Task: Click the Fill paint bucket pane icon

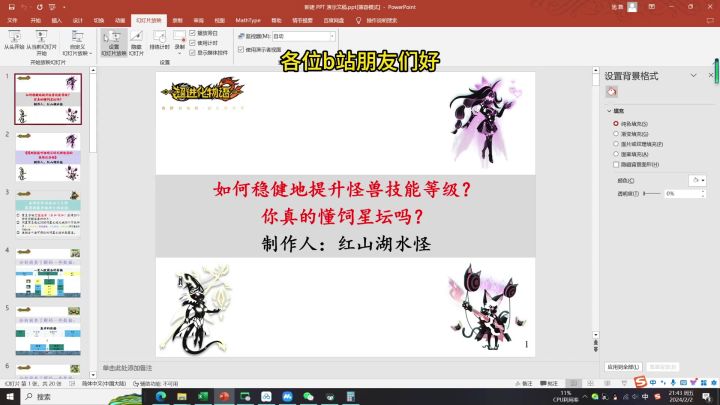Action: [612, 92]
